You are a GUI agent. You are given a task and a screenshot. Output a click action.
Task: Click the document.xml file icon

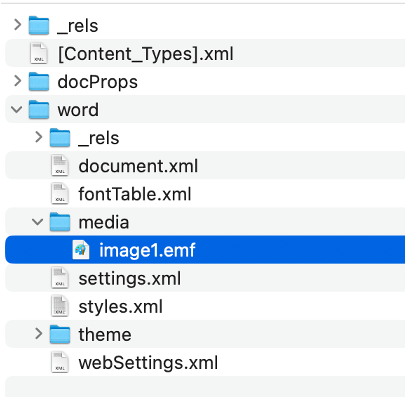click(60, 166)
